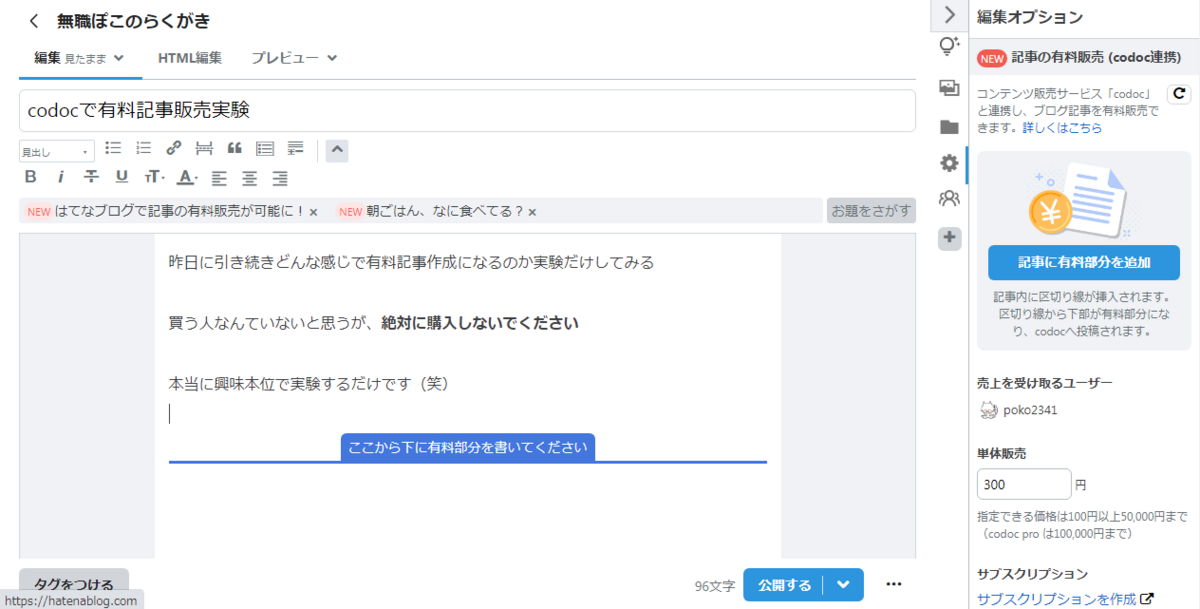Click the 無職ぽこのらくがき blog title
This screenshot has height=609, width=1200.
[134, 21]
